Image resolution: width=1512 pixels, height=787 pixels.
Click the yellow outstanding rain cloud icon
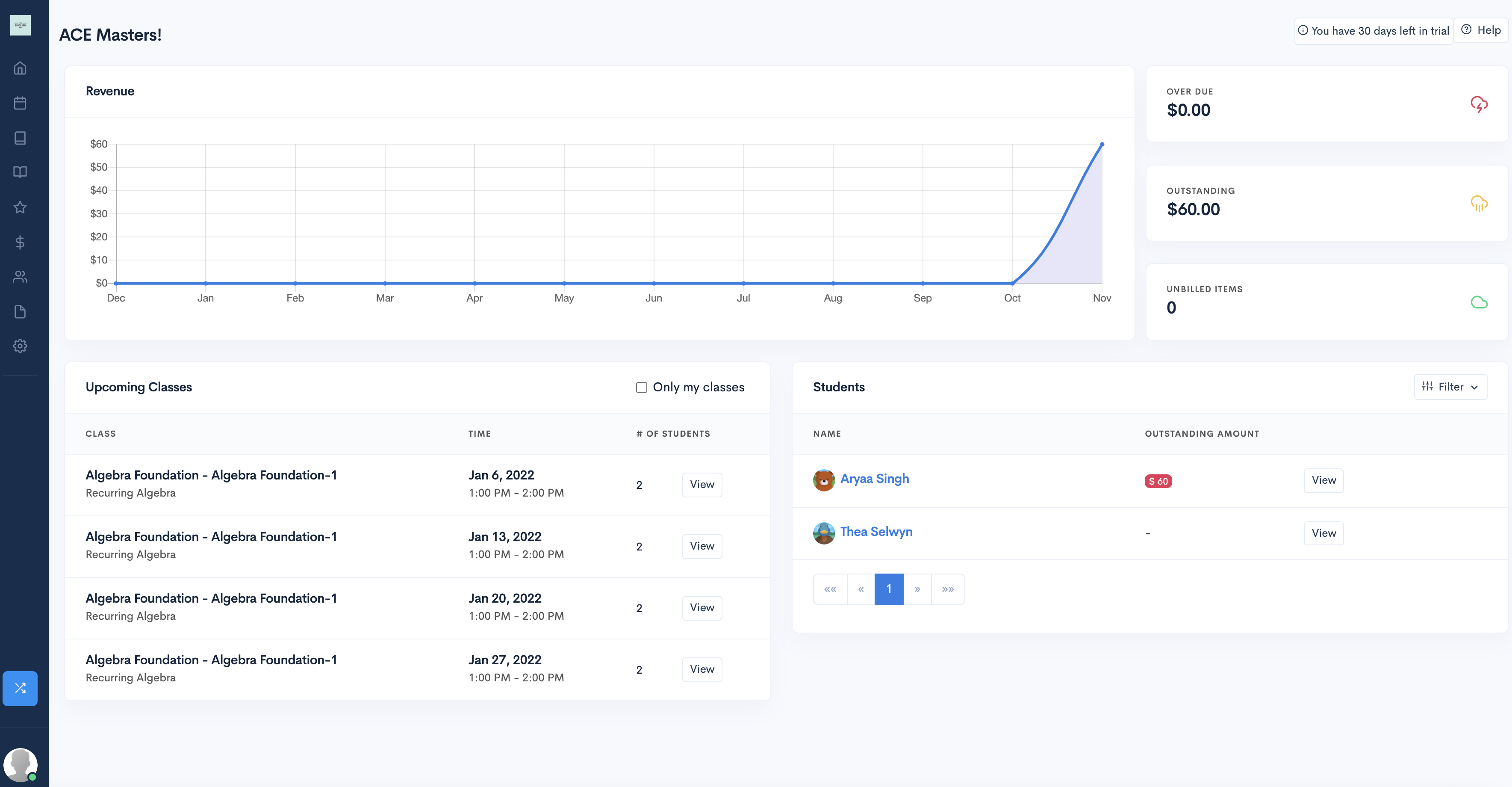click(1479, 203)
